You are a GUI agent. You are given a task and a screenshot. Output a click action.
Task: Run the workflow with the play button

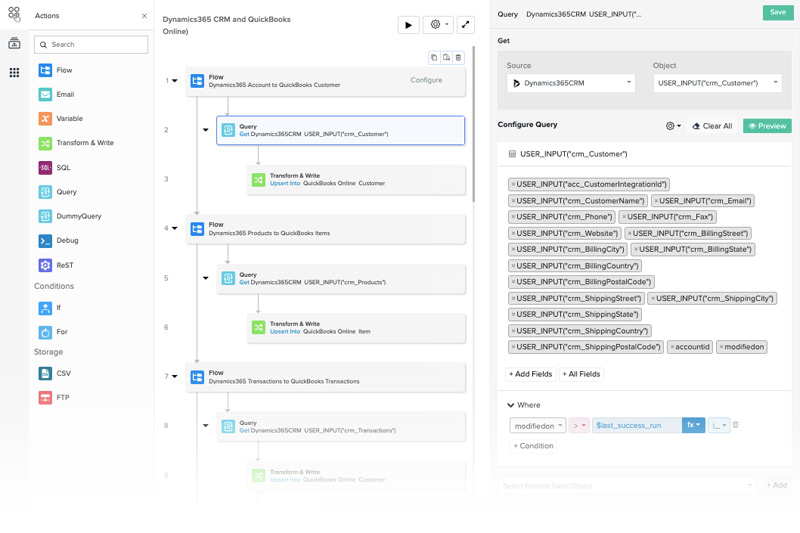408,25
